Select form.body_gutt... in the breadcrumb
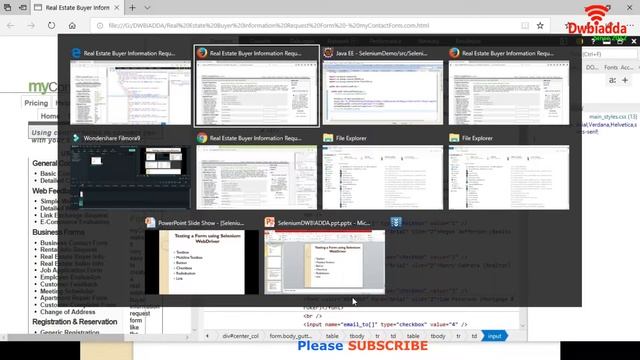Screen dimensions: 640x360 tap(291, 336)
